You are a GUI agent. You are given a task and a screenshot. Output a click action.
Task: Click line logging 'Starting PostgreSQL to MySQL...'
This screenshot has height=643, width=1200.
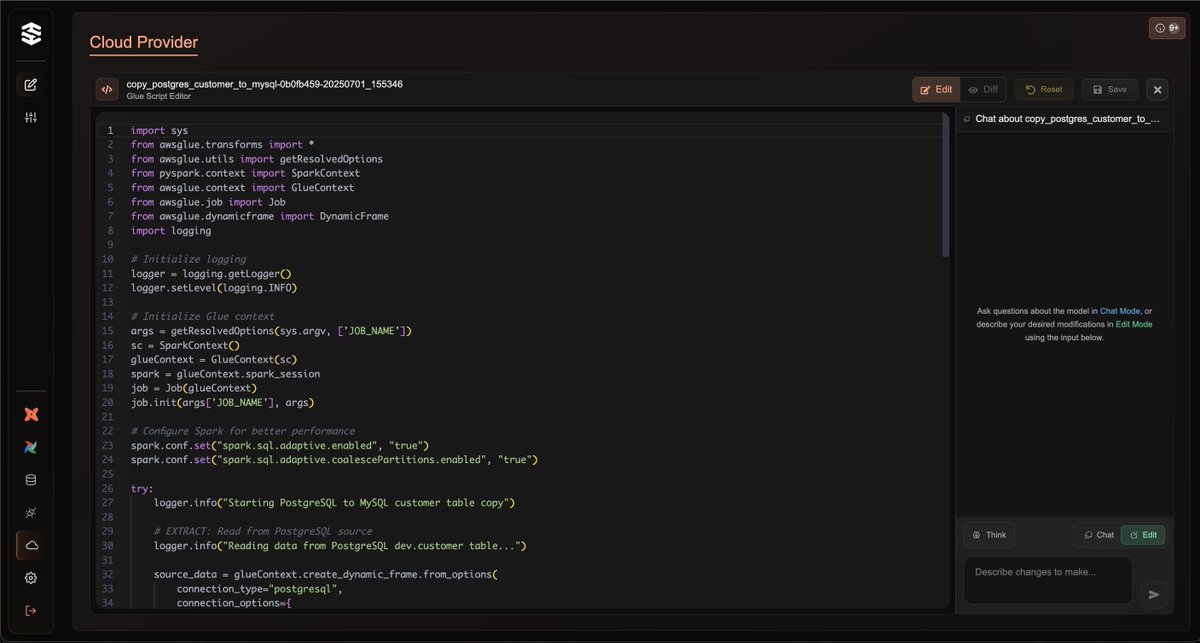pos(334,502)
